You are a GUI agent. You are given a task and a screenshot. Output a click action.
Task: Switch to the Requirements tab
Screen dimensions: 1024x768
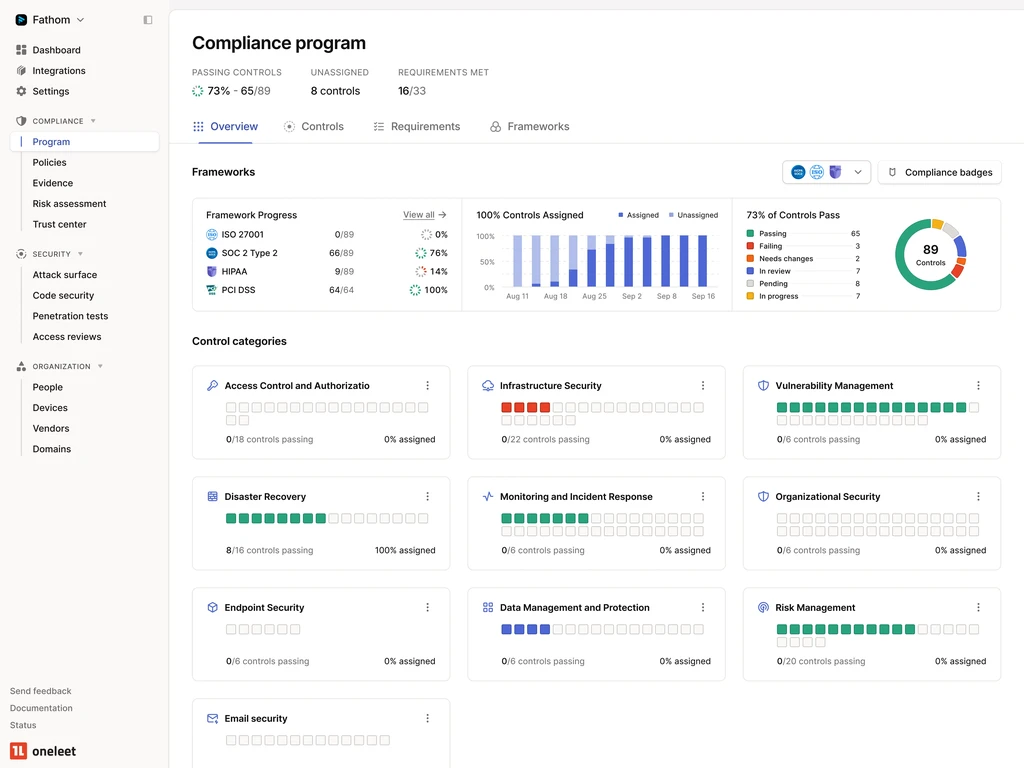tap(417, 127)
